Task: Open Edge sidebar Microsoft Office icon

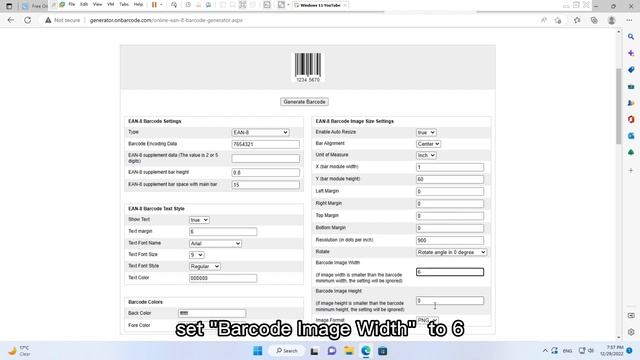Action: pyautogui.click(x=631, y=119)
